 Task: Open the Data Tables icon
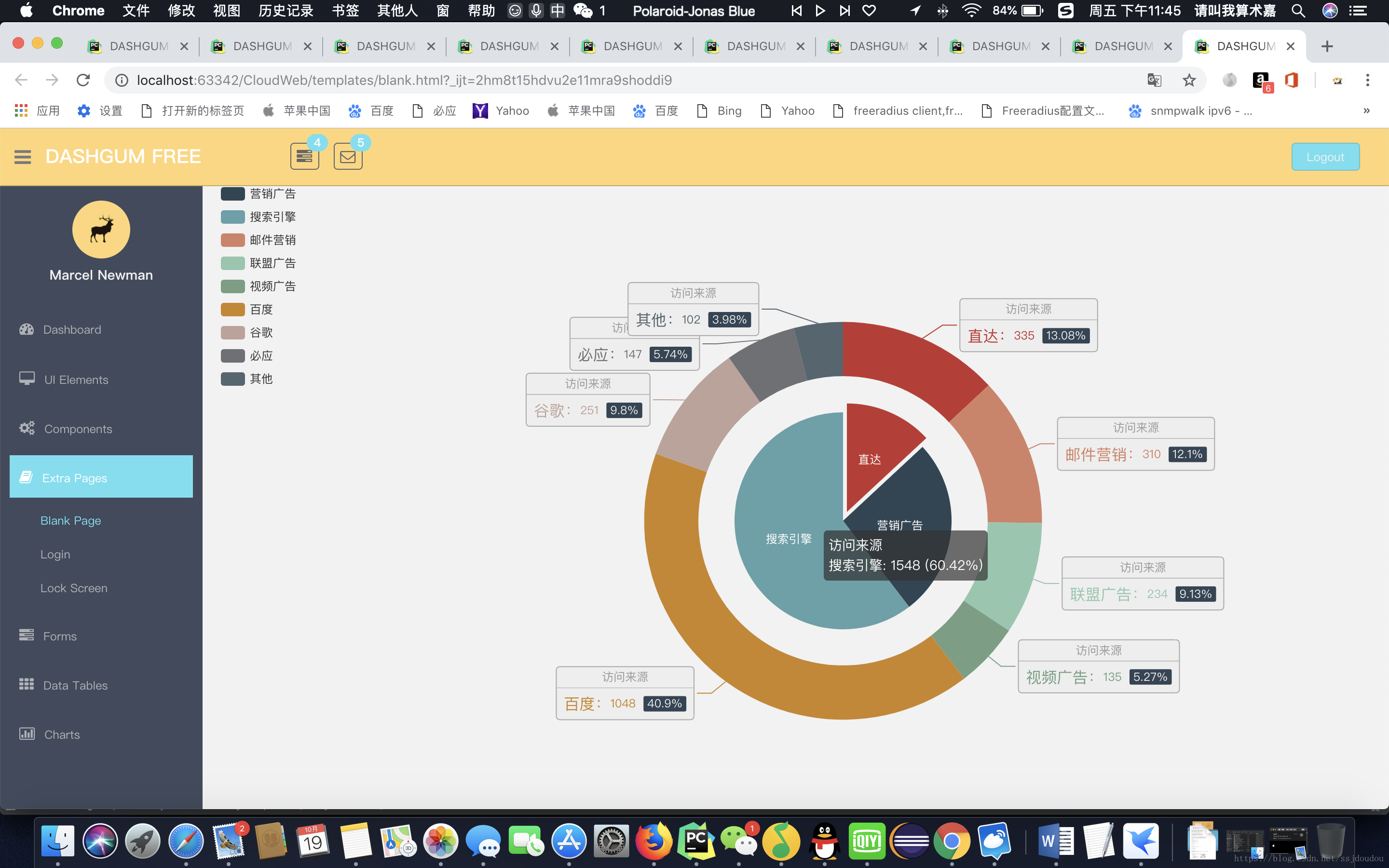point(26,684)
